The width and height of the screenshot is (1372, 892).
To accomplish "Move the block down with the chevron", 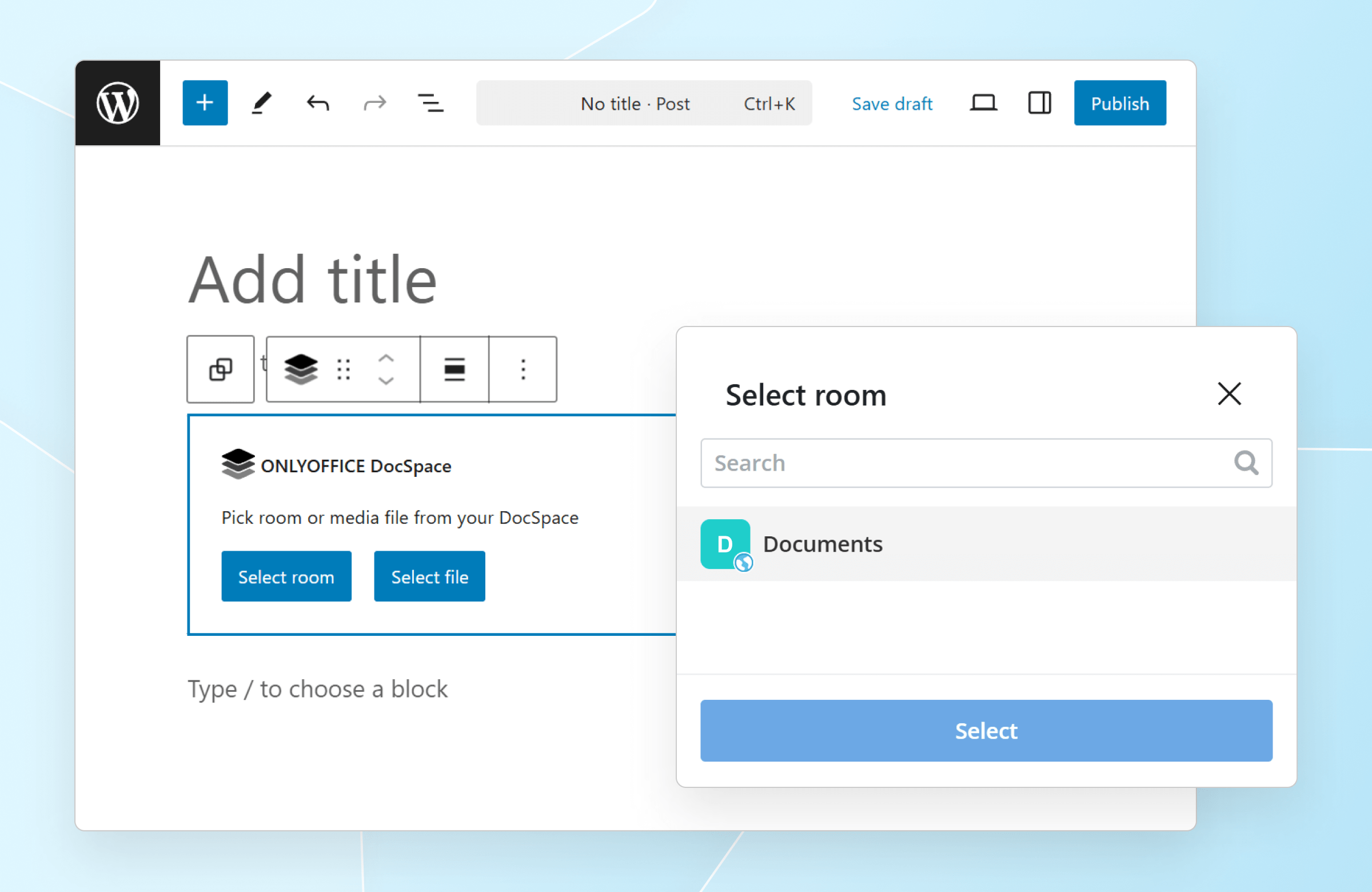I will [386, 381].
